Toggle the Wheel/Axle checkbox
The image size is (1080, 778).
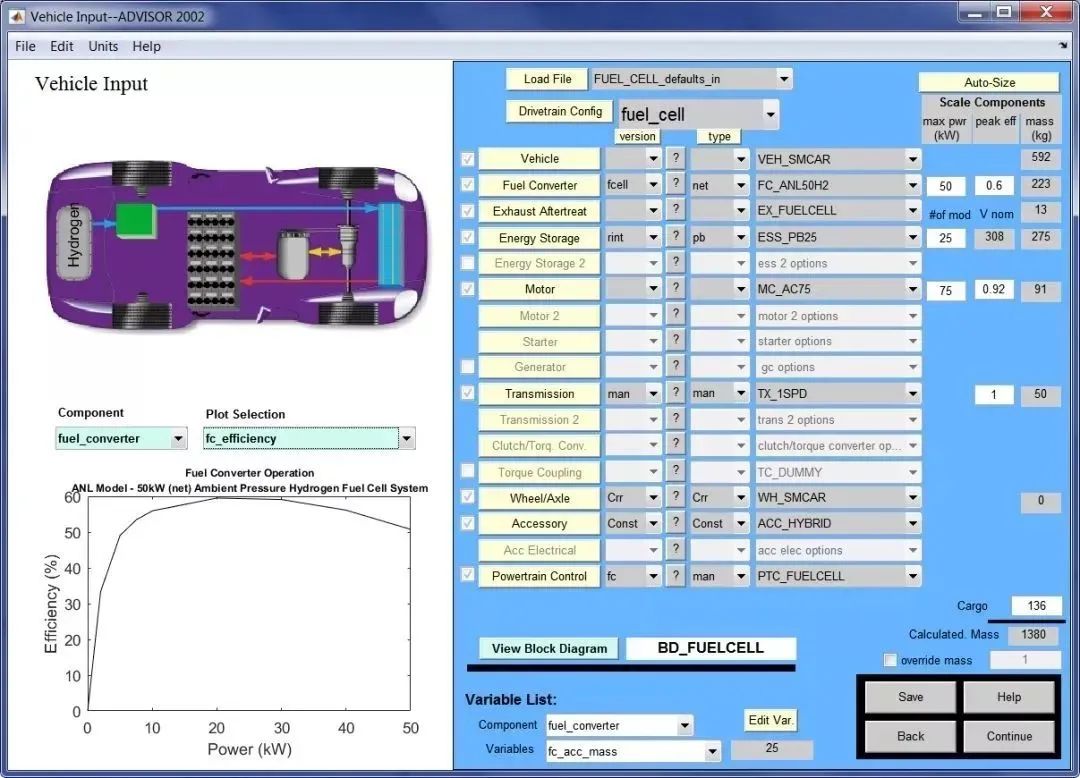click(468, 497)
